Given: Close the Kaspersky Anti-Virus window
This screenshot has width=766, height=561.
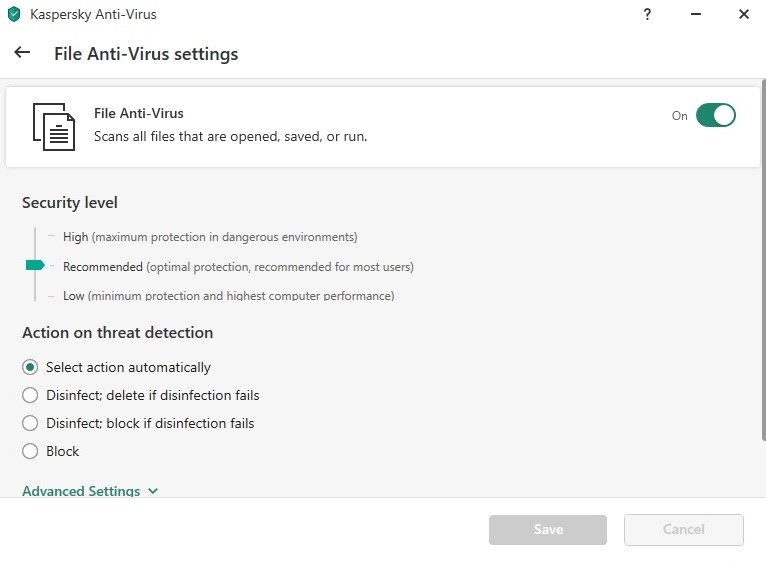Looking at the screenshot, I should pos(744,14).
